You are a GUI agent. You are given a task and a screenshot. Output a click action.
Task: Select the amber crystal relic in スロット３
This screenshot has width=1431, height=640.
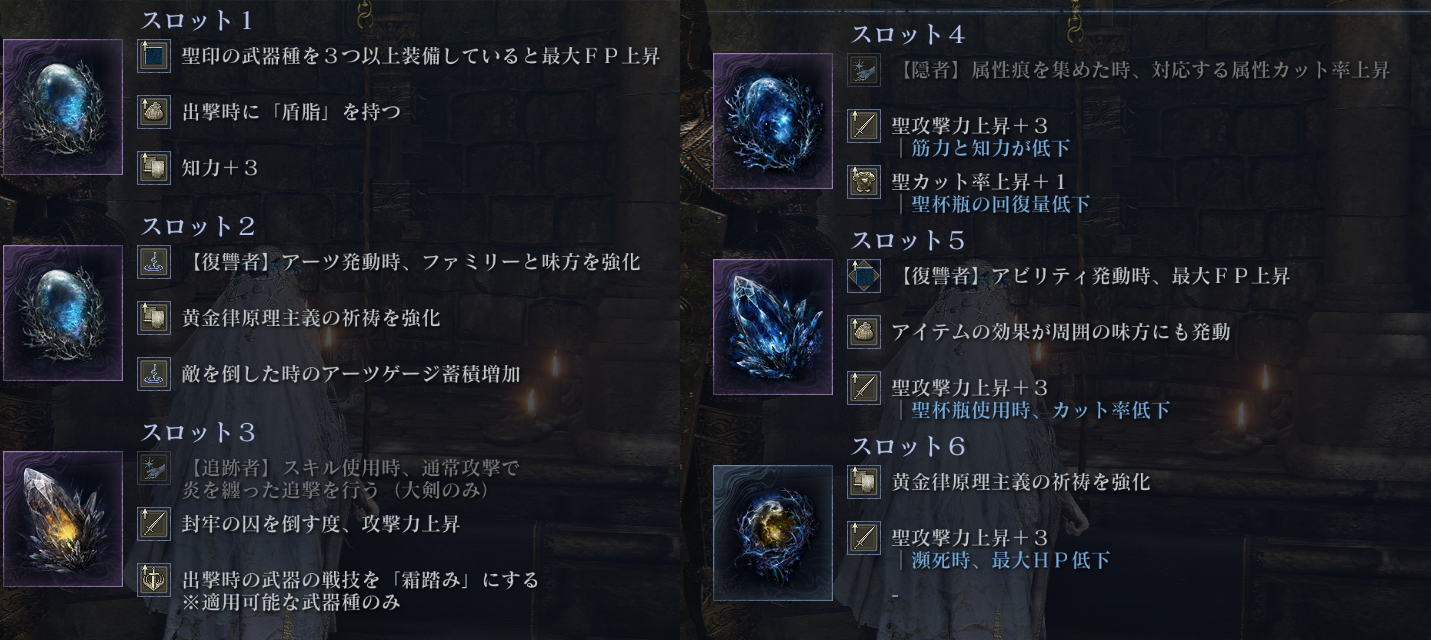coord(63,519)
